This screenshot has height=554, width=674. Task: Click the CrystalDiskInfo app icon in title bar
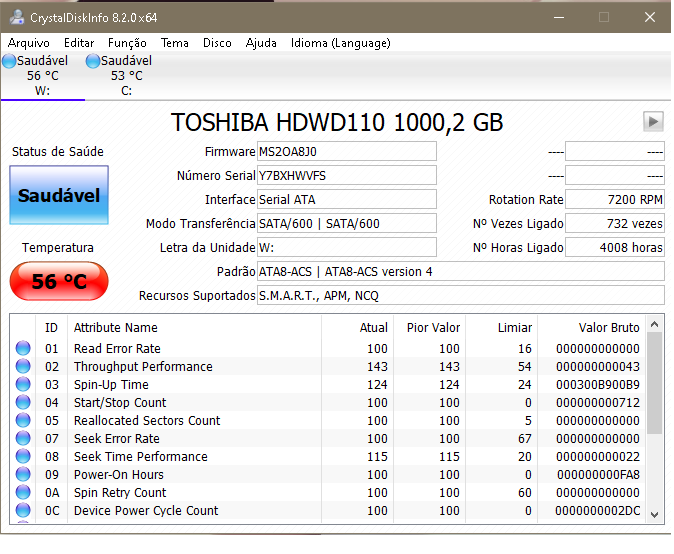click(16, 17)
